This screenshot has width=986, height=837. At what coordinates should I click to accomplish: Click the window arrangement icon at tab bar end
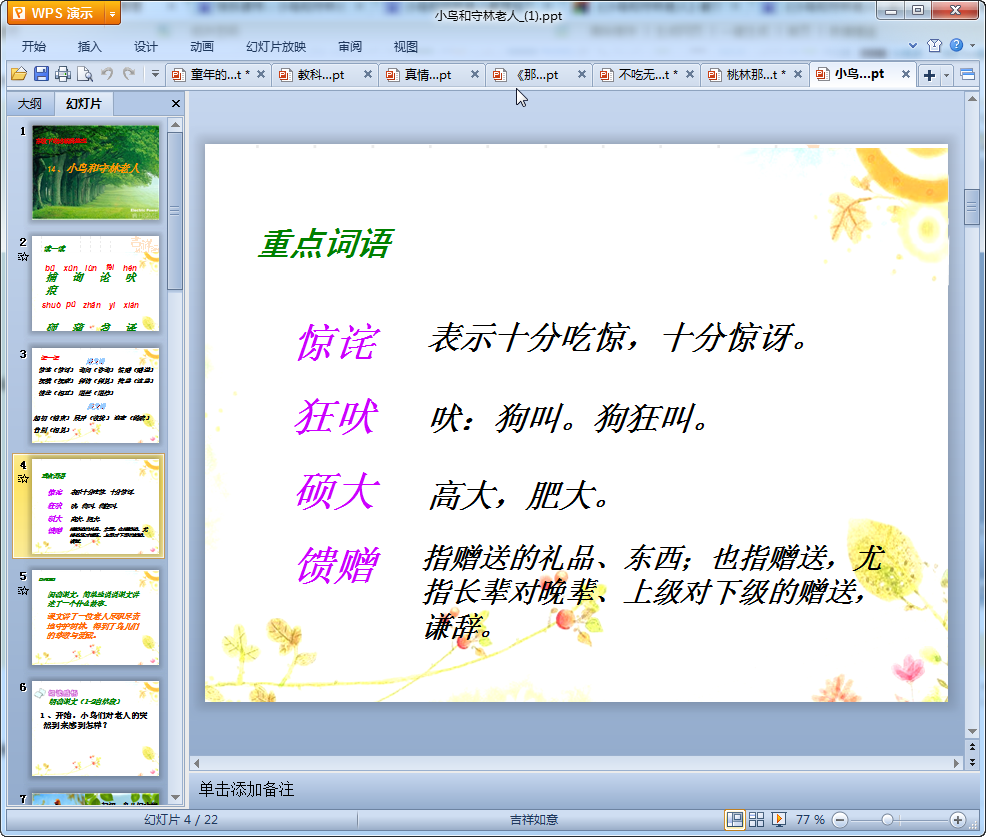click(x=968, y=75)
